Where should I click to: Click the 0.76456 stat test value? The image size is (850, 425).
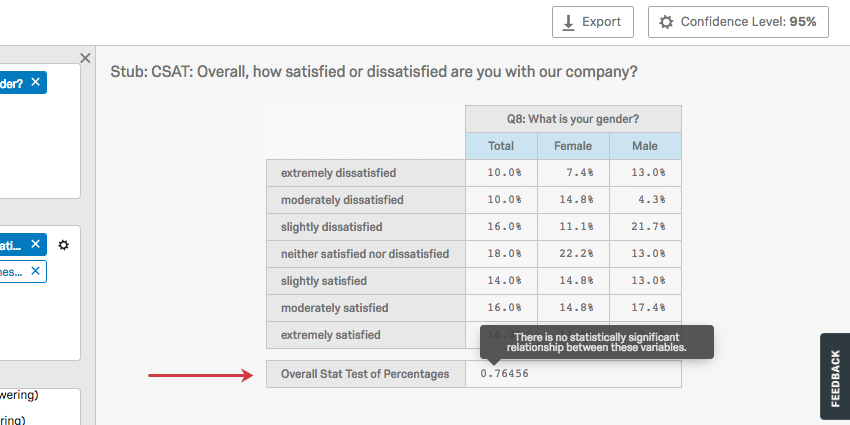pos(504,374)
